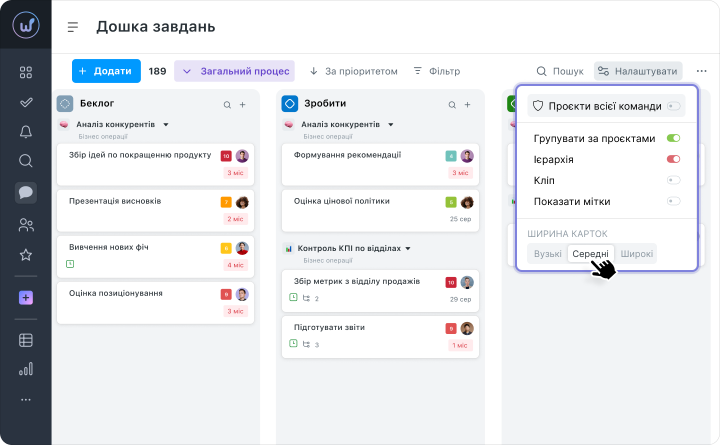Open the chat messages sidebar icon
This screenshot has width=720, height=445.
(26, 193)
